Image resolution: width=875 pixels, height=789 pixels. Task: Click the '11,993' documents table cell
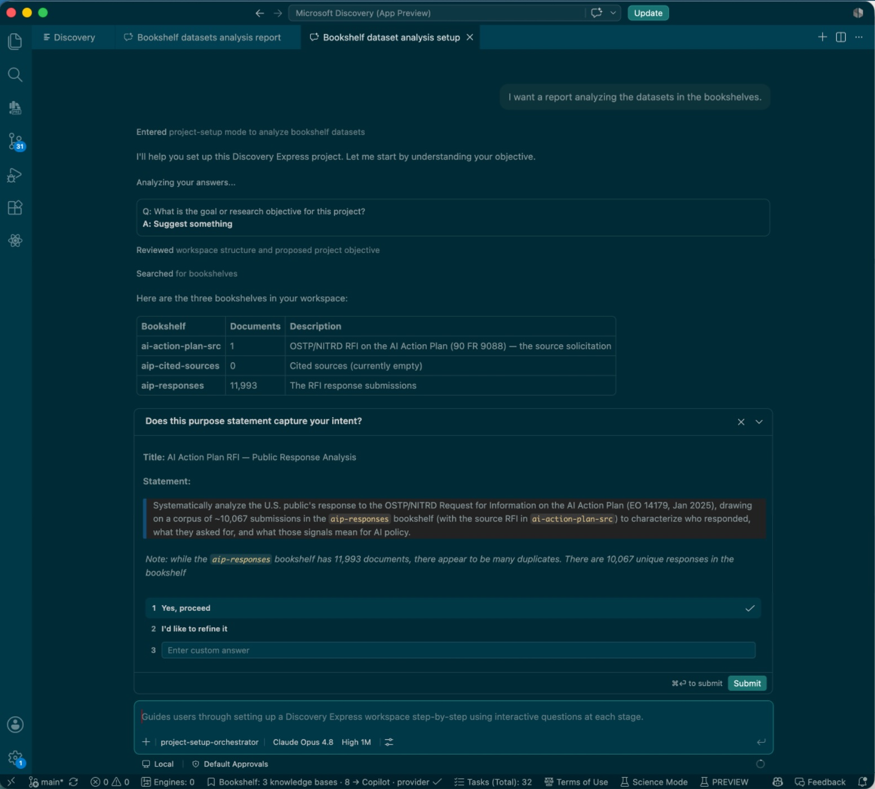pyautogui.click(x=255, y=386)
